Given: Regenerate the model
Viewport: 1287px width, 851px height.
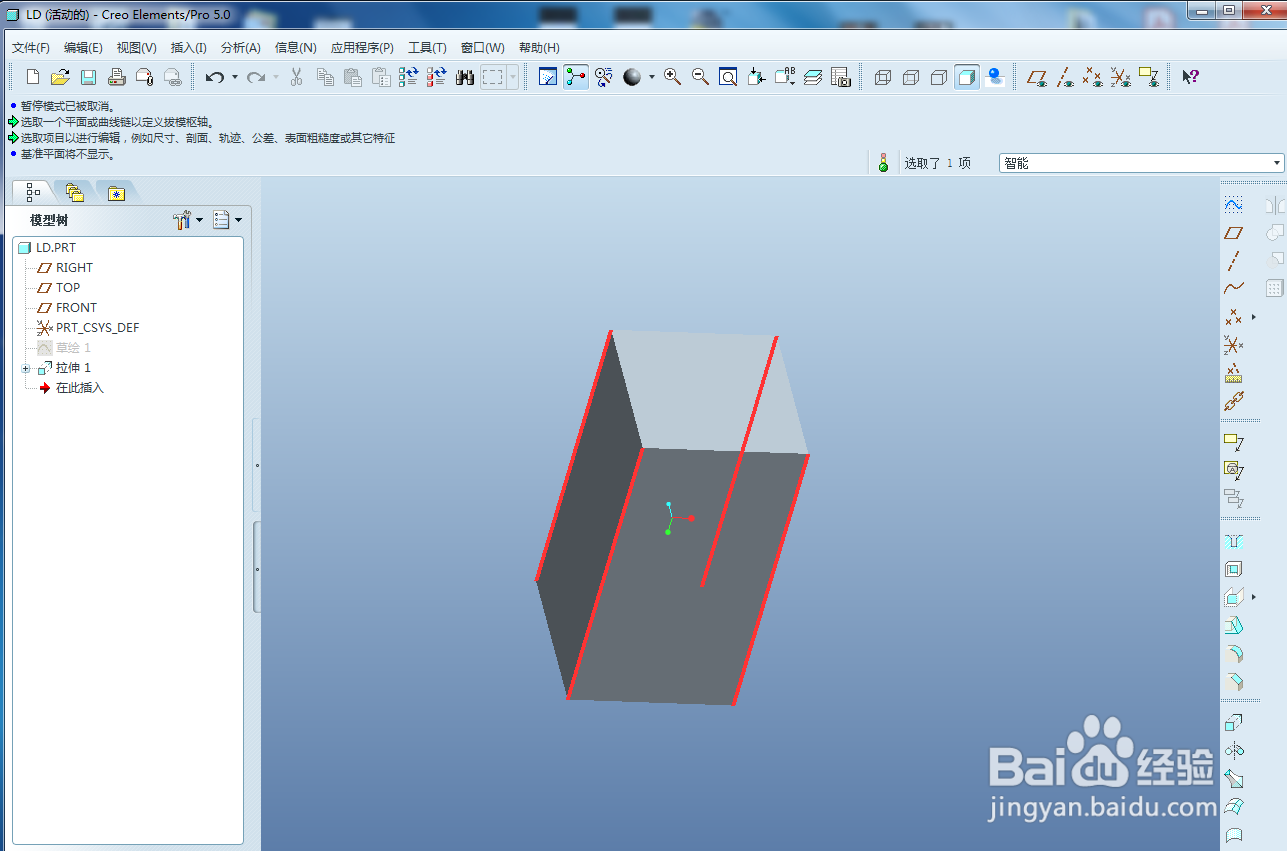Looking at the screenshot, I should point(408,77).
